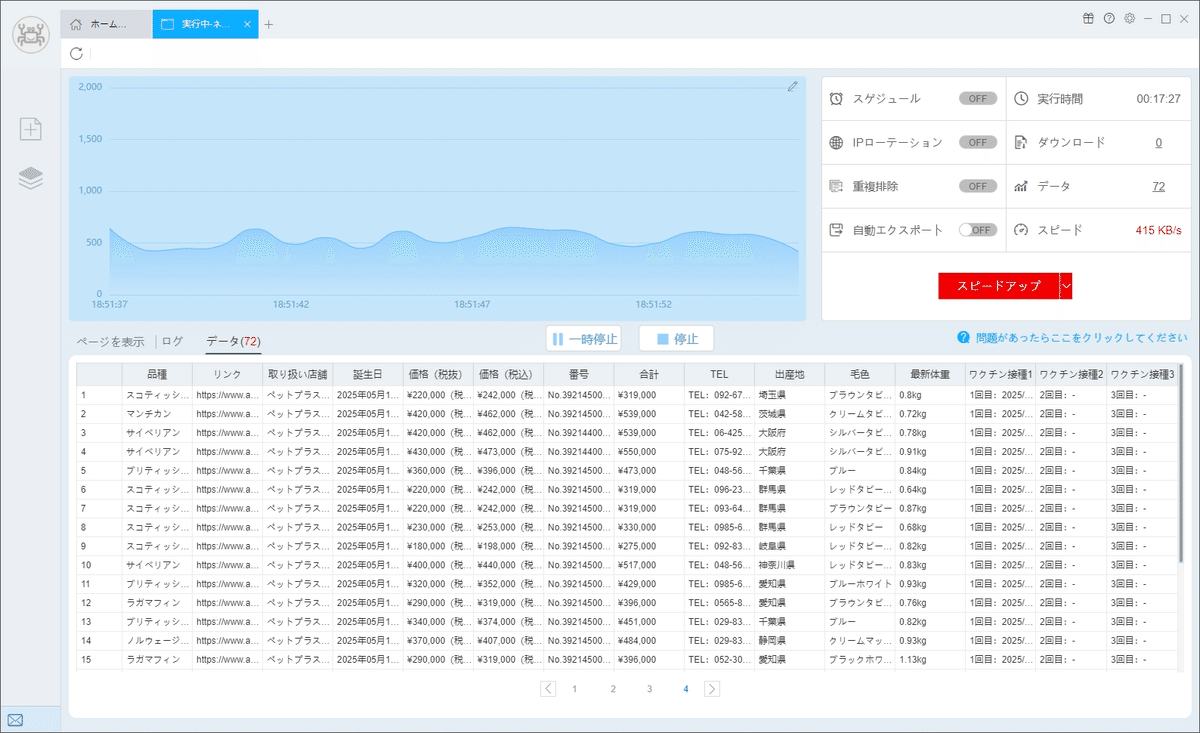Image resolution: width=1200 pixels, height=733 pixels.
Task: Click the 実行時間 clock icon
Action: tap(1021, 99)
